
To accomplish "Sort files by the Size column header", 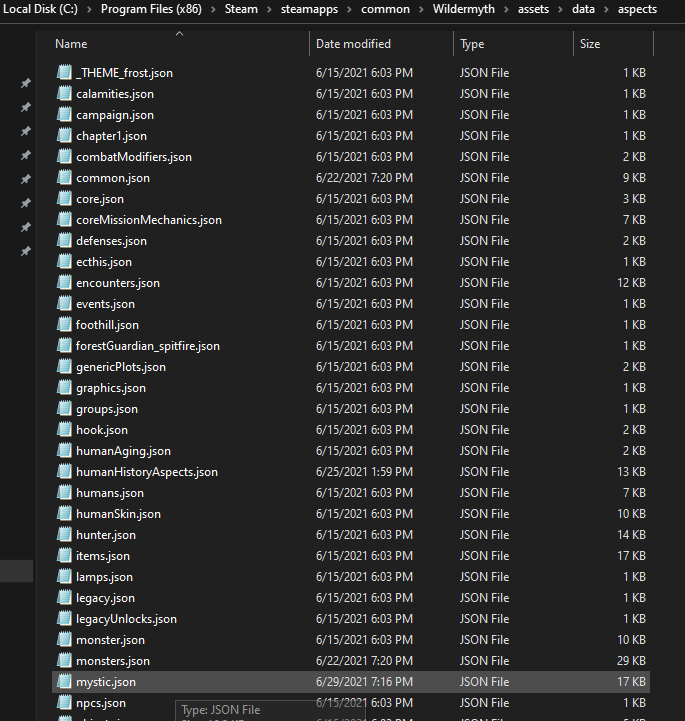I will click(590, 44).
